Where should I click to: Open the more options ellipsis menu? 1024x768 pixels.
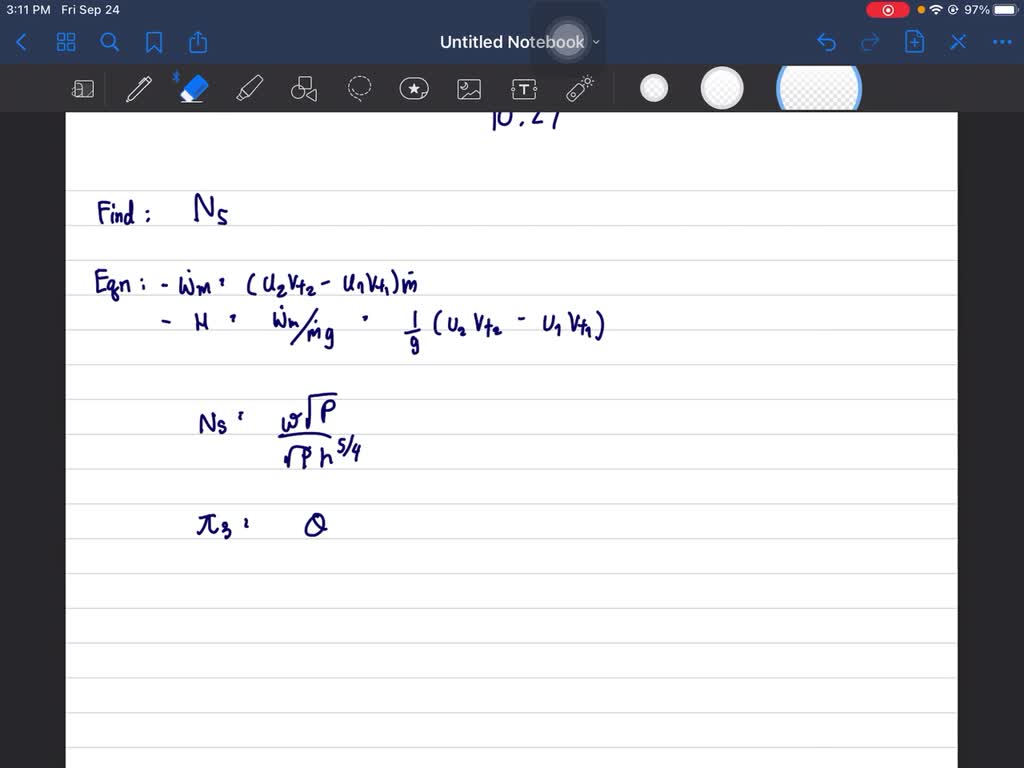click(x=1002, y=42)
